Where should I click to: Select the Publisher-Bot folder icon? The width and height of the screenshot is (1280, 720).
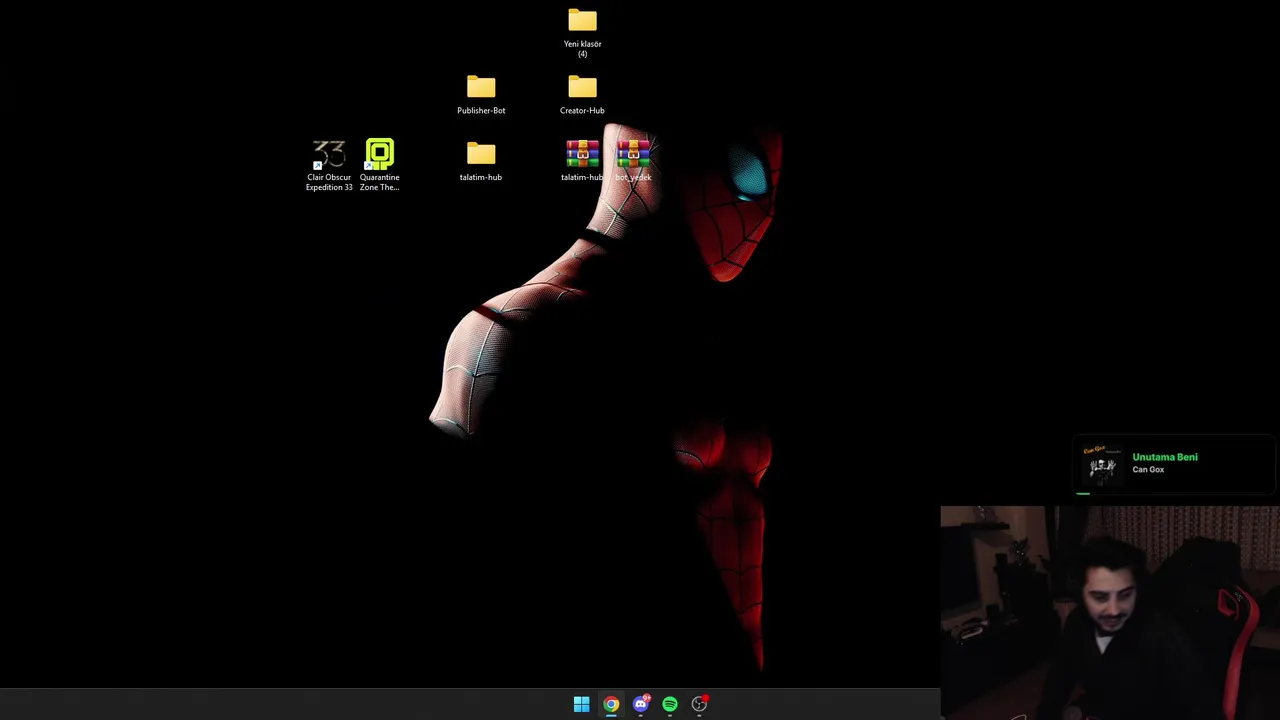click(481, 88)
